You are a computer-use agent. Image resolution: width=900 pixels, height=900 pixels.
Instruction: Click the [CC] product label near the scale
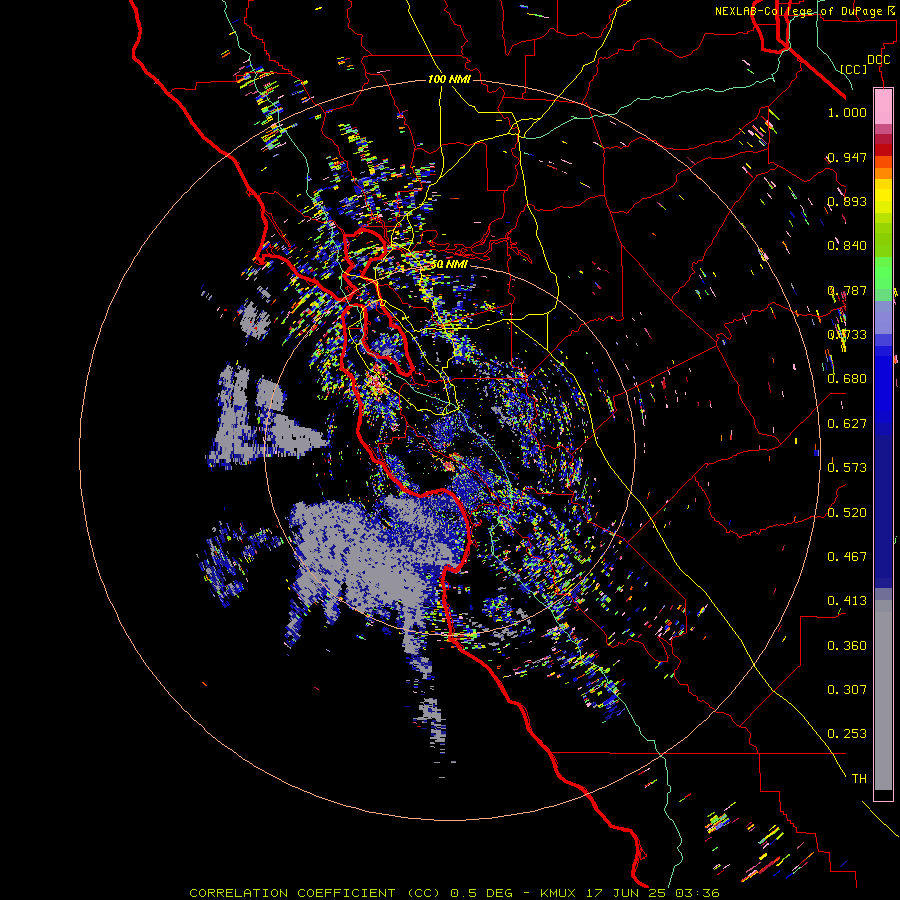(x=853, y=69)
